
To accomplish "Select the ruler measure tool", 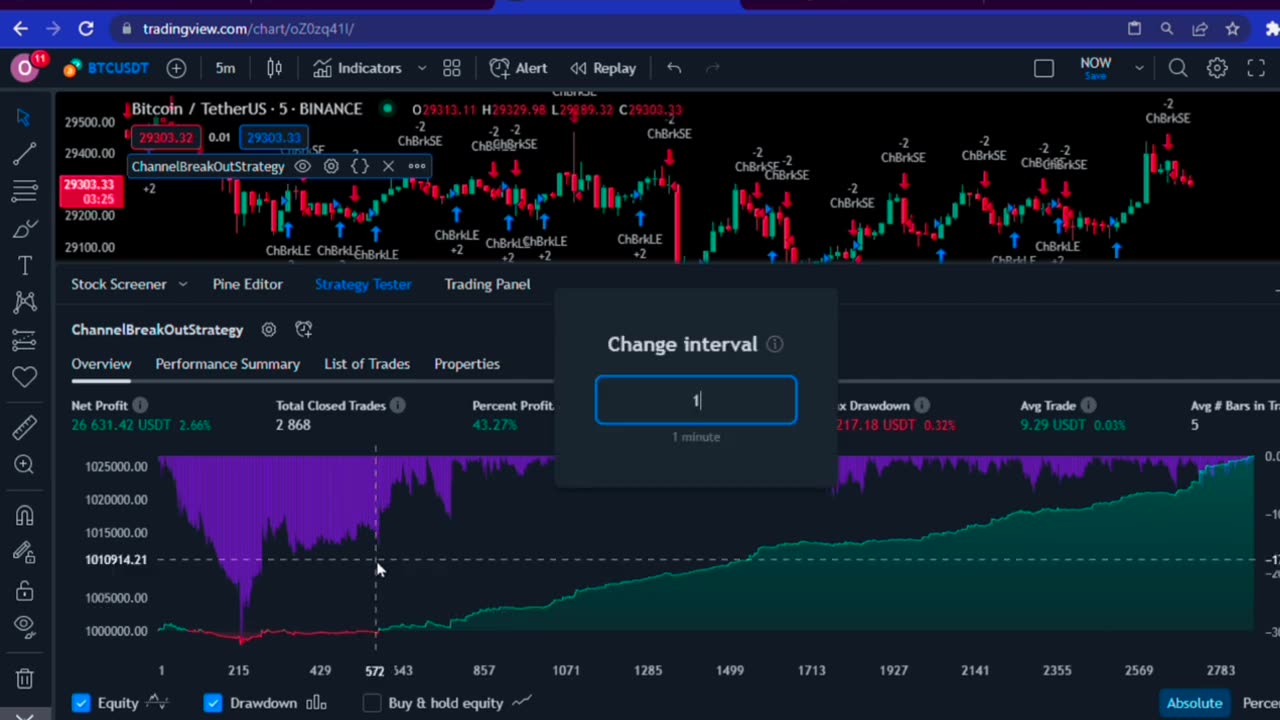I will pyautogui.click(x=25, y=427).
